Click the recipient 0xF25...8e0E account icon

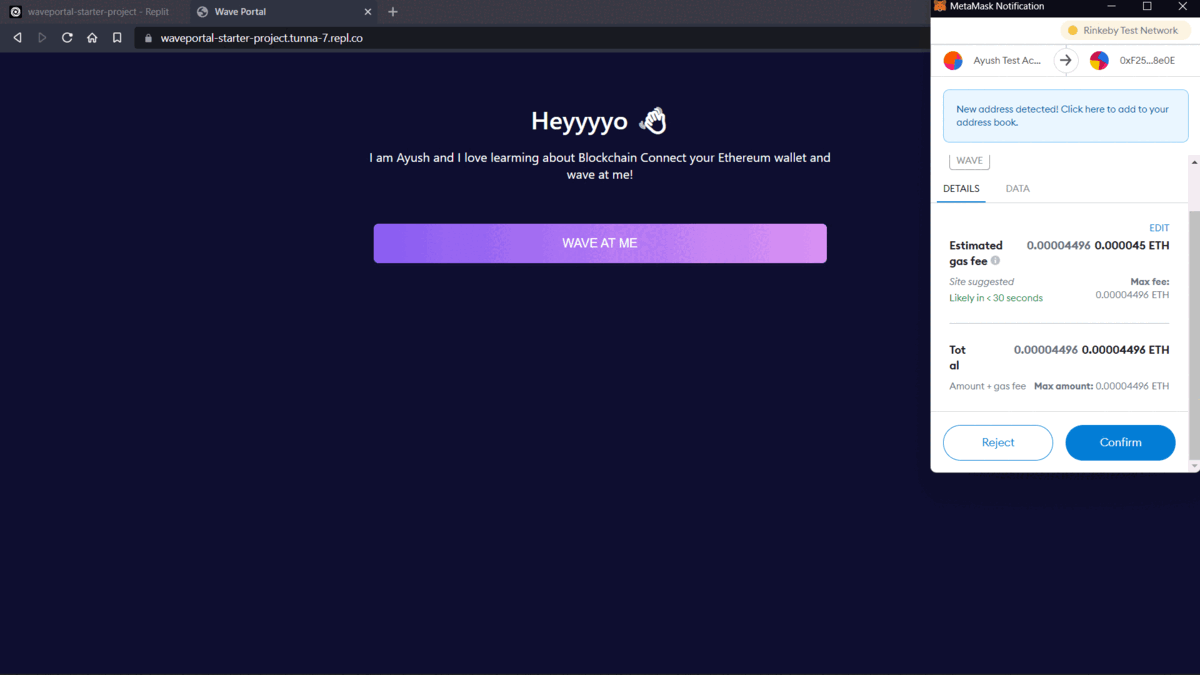pos(1098,60)
